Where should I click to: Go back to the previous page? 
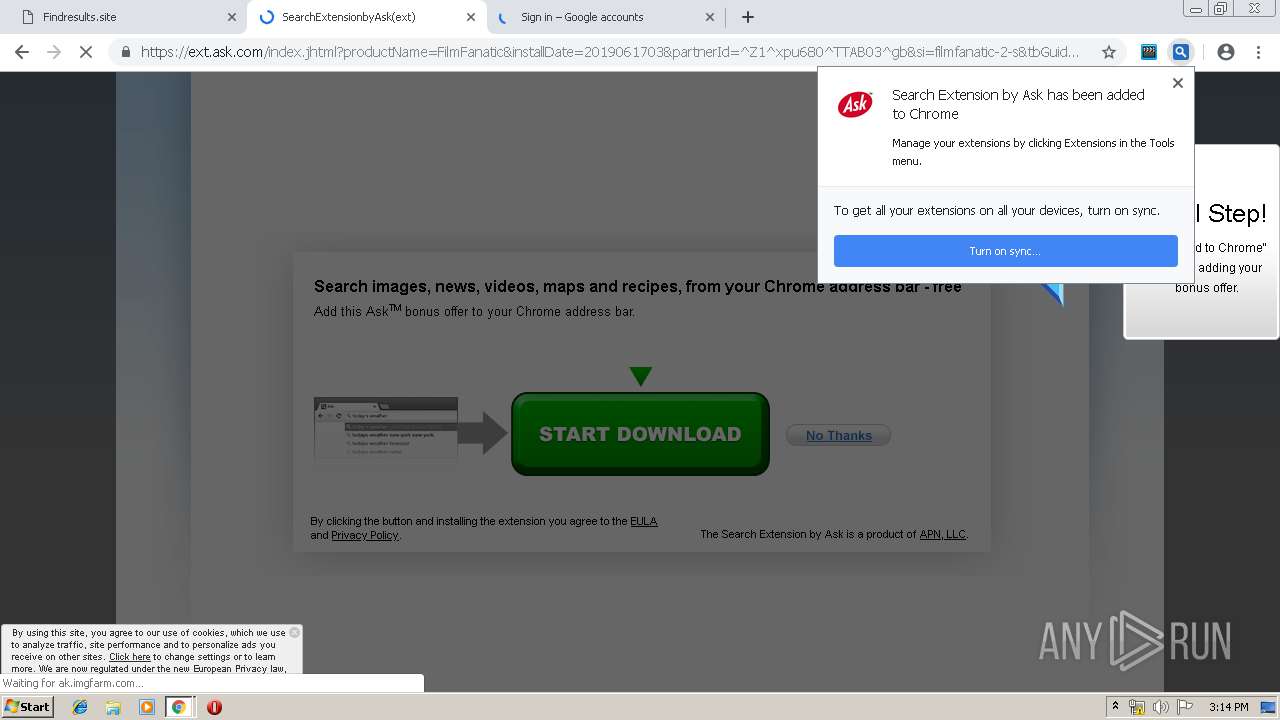click(x=22, y=52)
